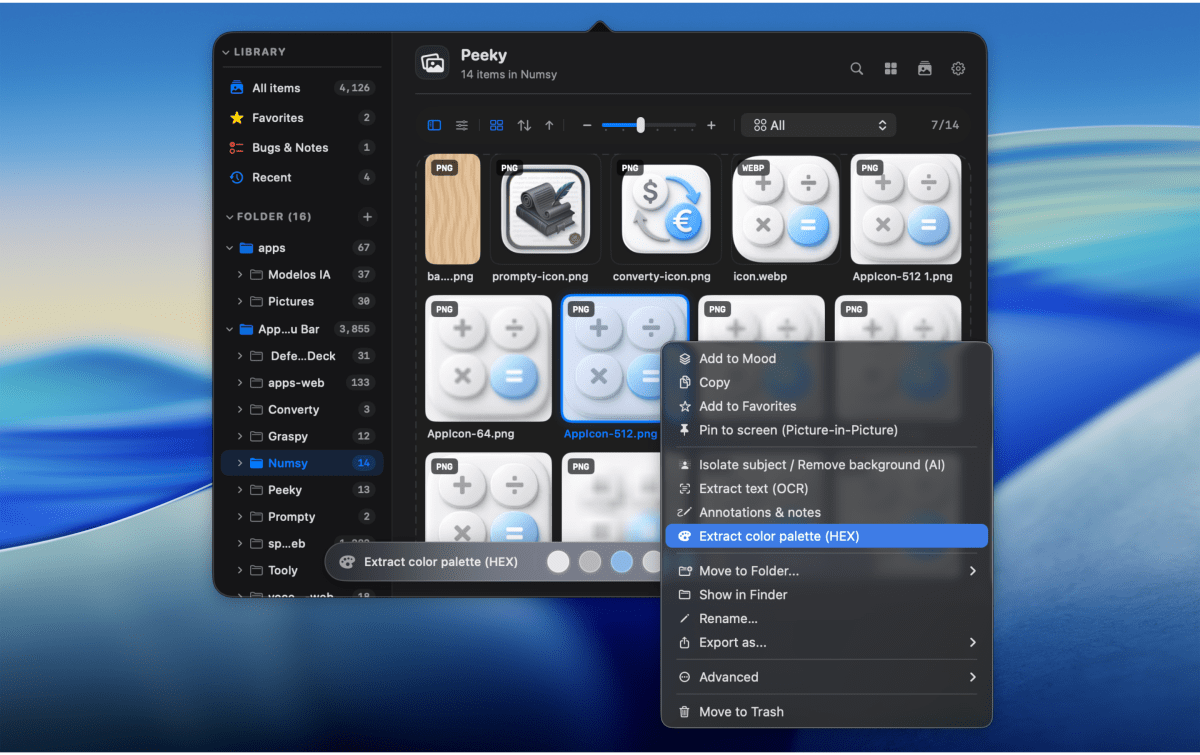Open the filter sliders icon in toolbar
1200x755 pixels.
click(462, 125)
